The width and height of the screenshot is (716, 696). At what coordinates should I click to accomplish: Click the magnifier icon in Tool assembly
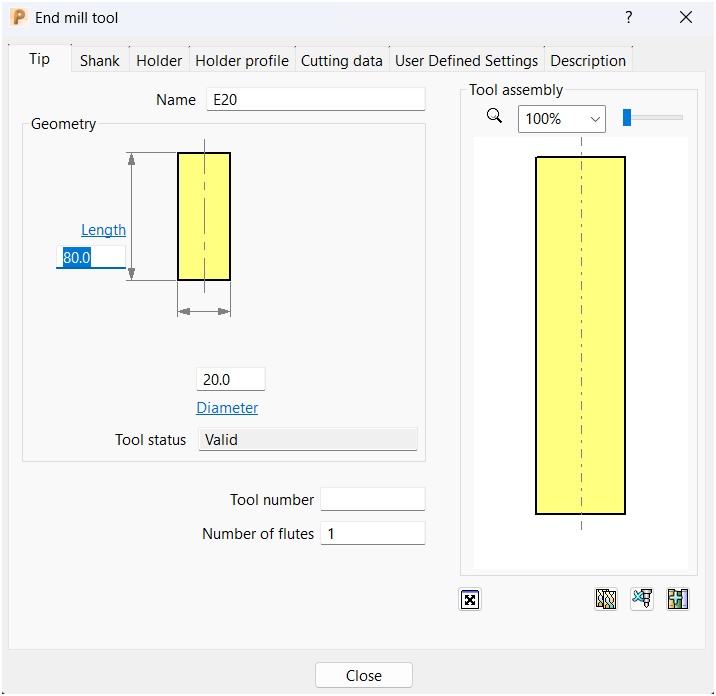[494, 116]
